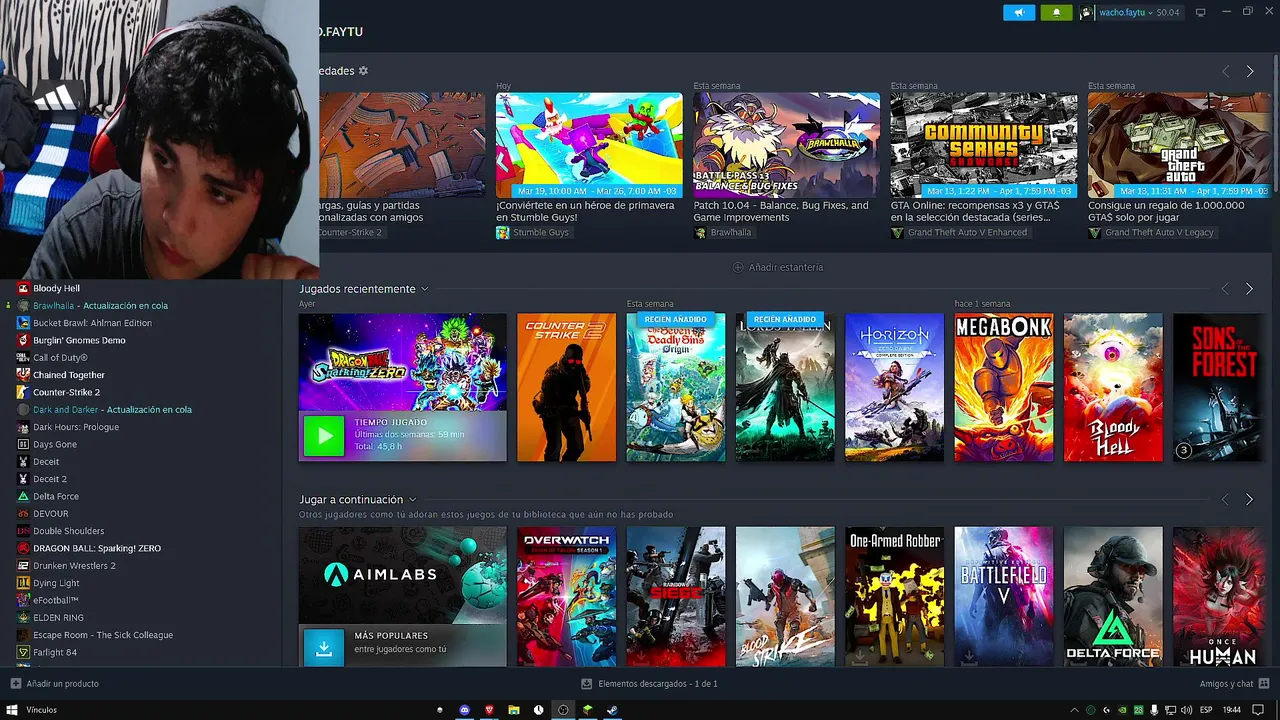Open the Novedades settings gear

pyautogui.click(x=363, y=71)
